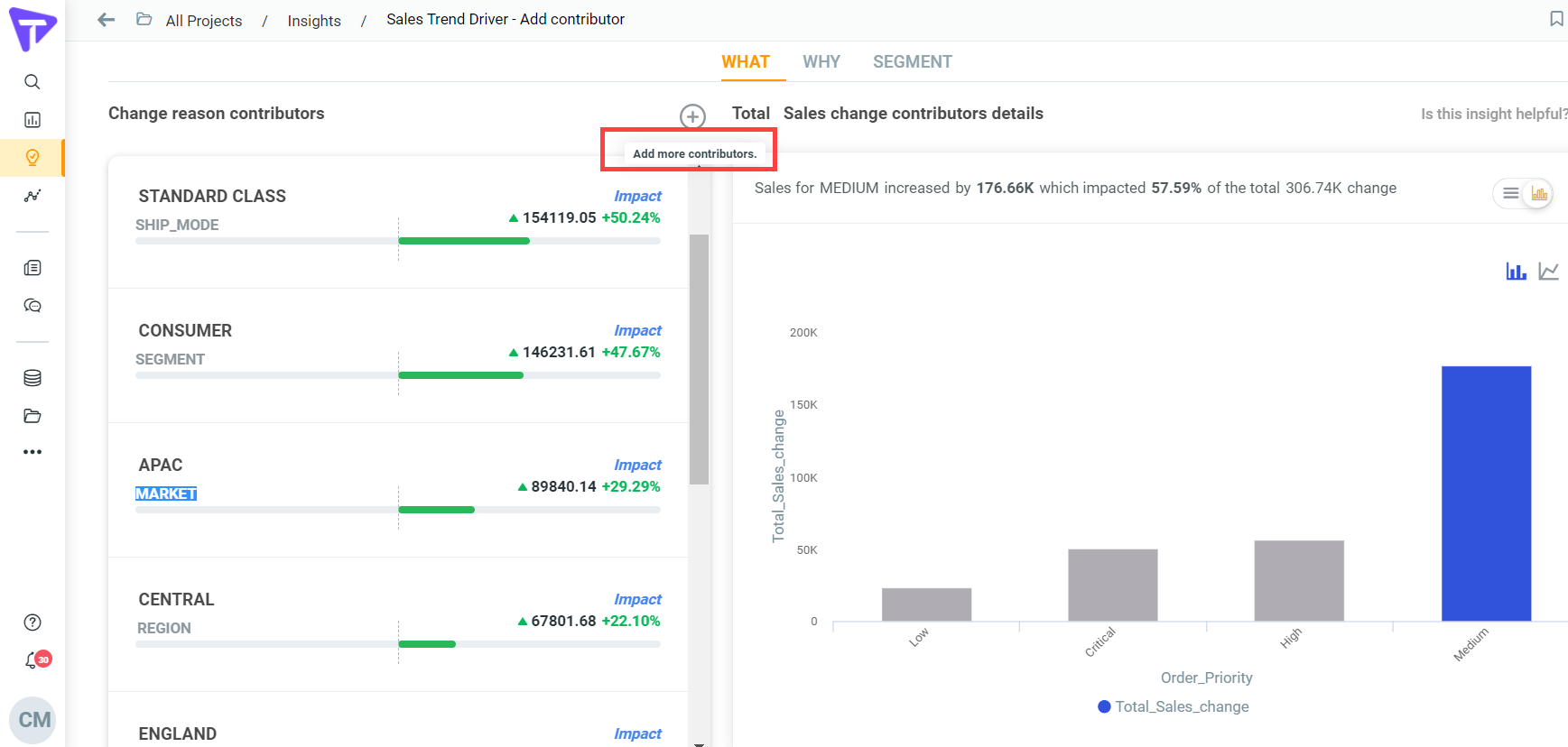
Task: Click the 154119.05 impact value
Action: coord(559,217)
